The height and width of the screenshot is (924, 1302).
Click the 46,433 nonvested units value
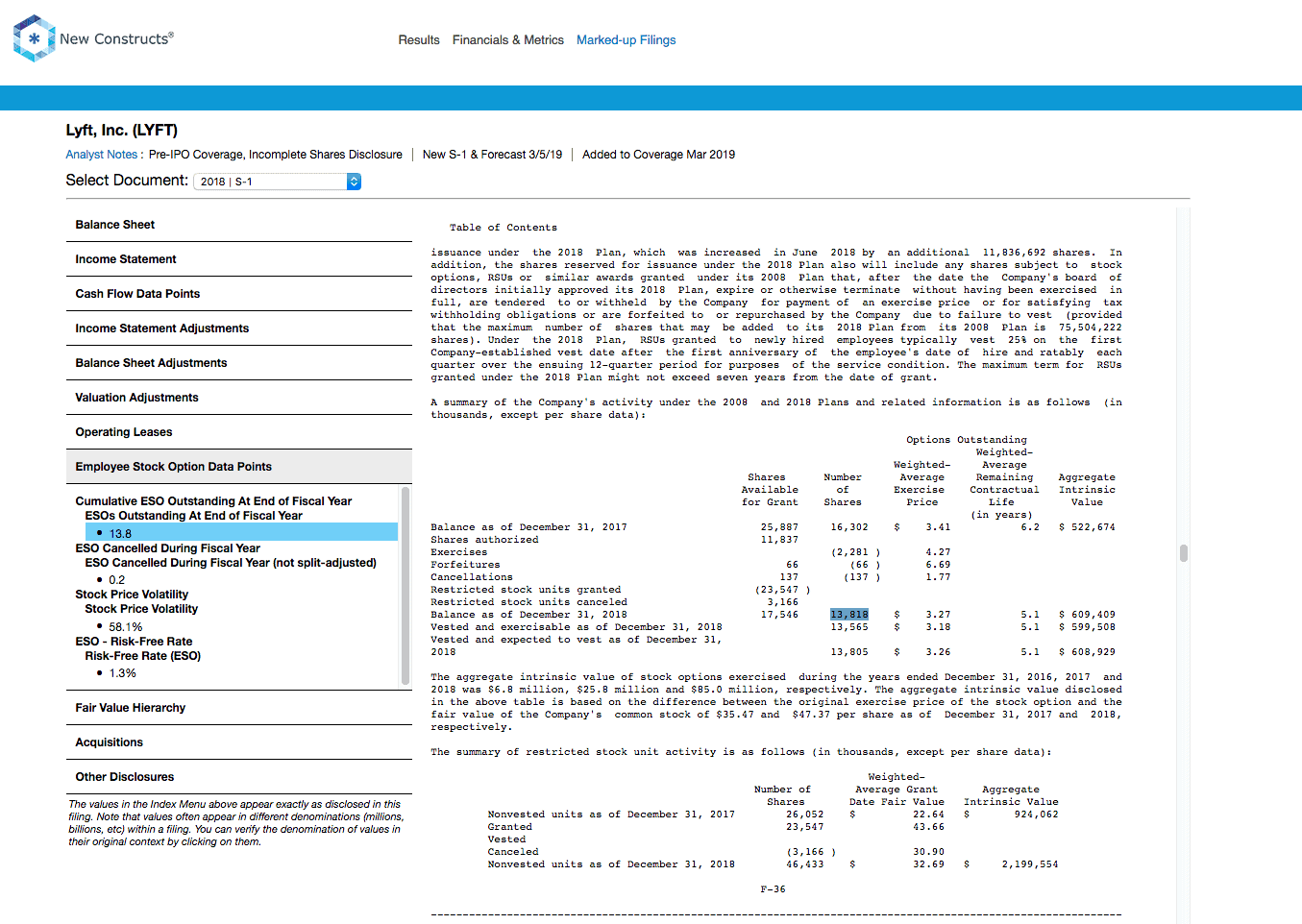pos(805,864)
